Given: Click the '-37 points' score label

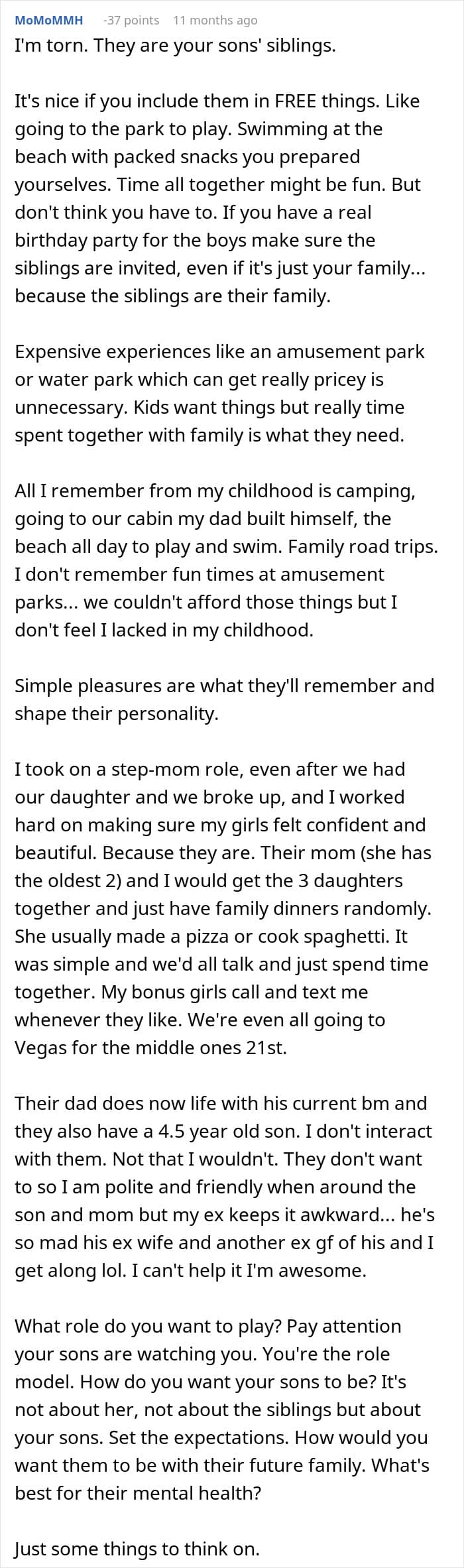Looking at the screenshot, I should click(131, 20).
